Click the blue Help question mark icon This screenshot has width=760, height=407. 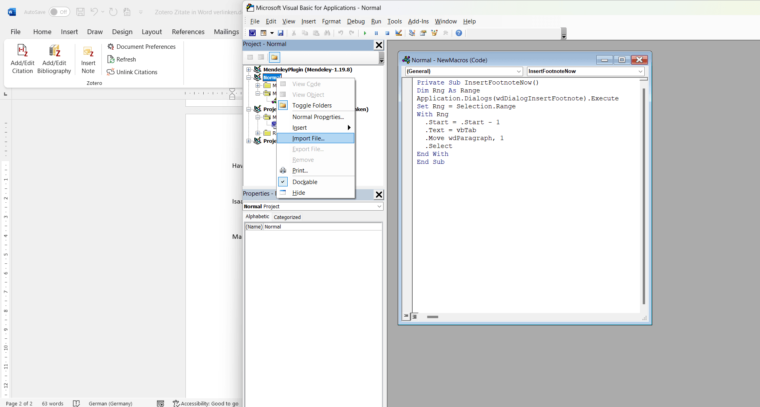click(459, 33)
